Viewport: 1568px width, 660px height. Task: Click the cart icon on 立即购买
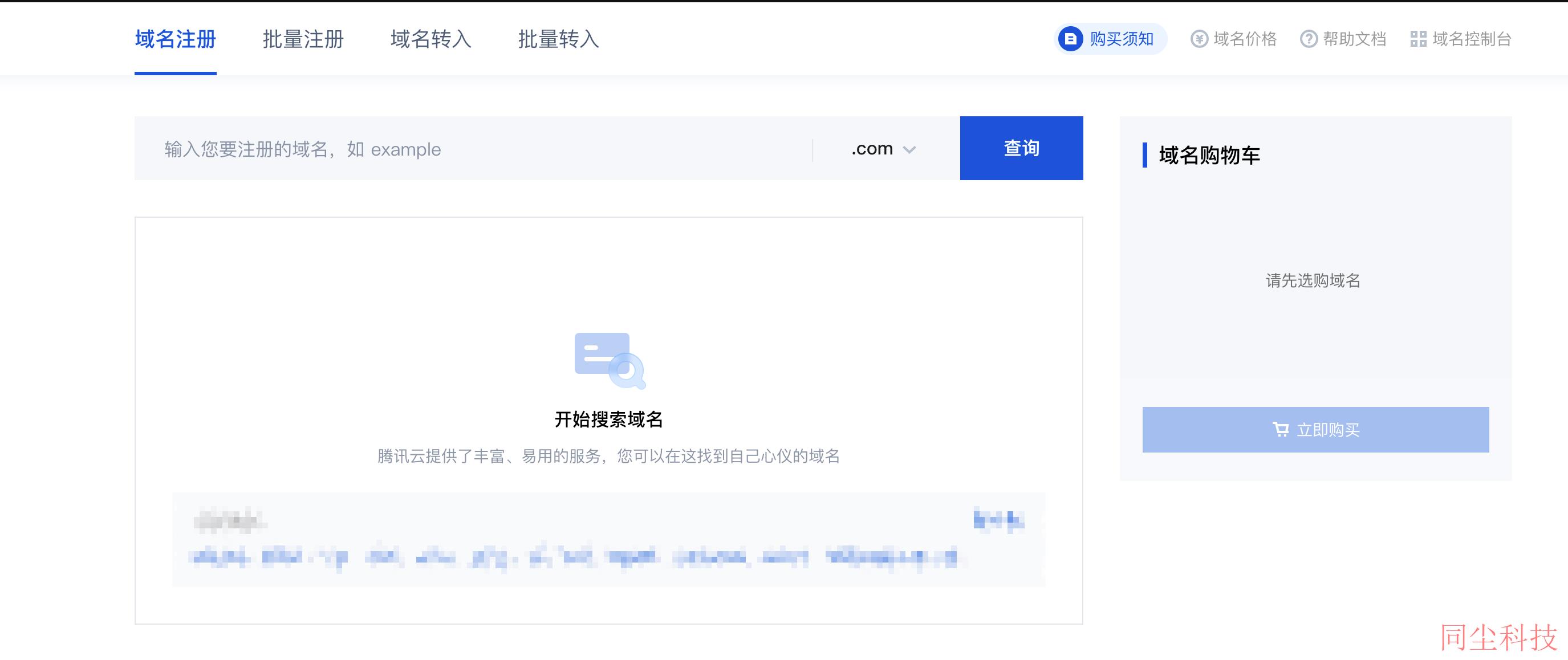click(1281, 430)
